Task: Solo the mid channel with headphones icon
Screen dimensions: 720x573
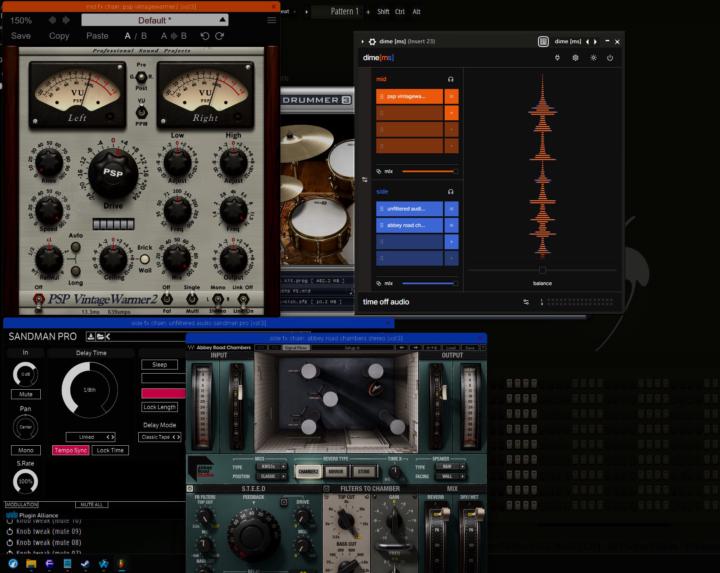Action: pyautogui.click(x=451, y=79)
